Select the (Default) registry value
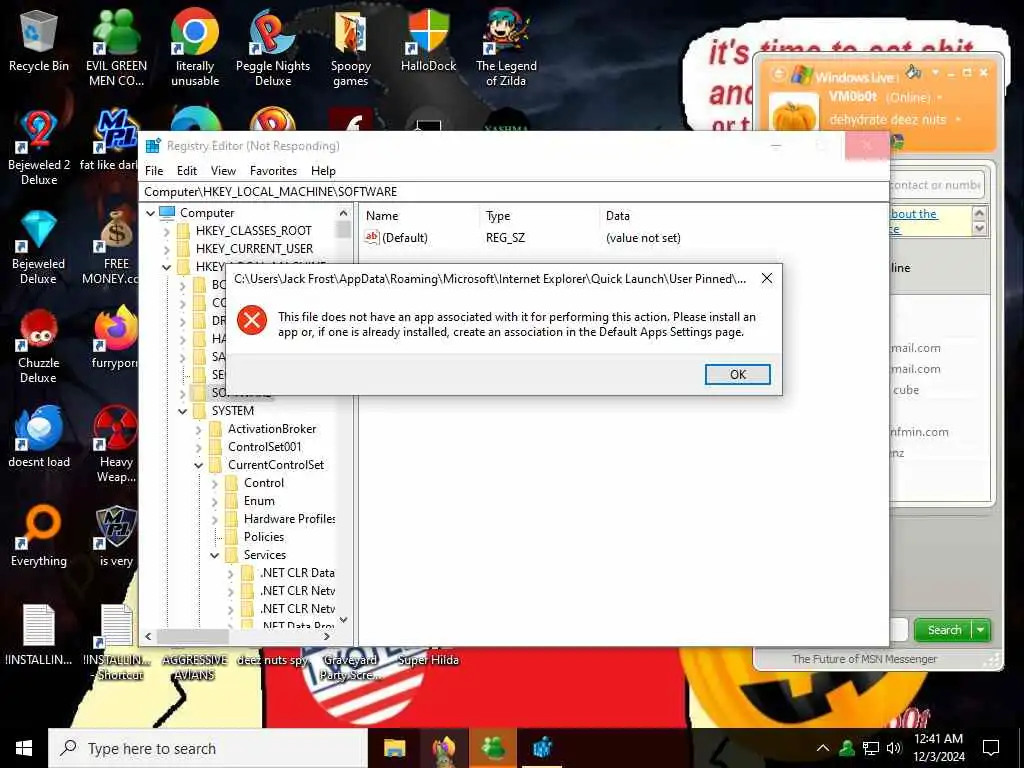Image resolution: width=1024 pixels, height=768 pixels. [x=405, y=238]
